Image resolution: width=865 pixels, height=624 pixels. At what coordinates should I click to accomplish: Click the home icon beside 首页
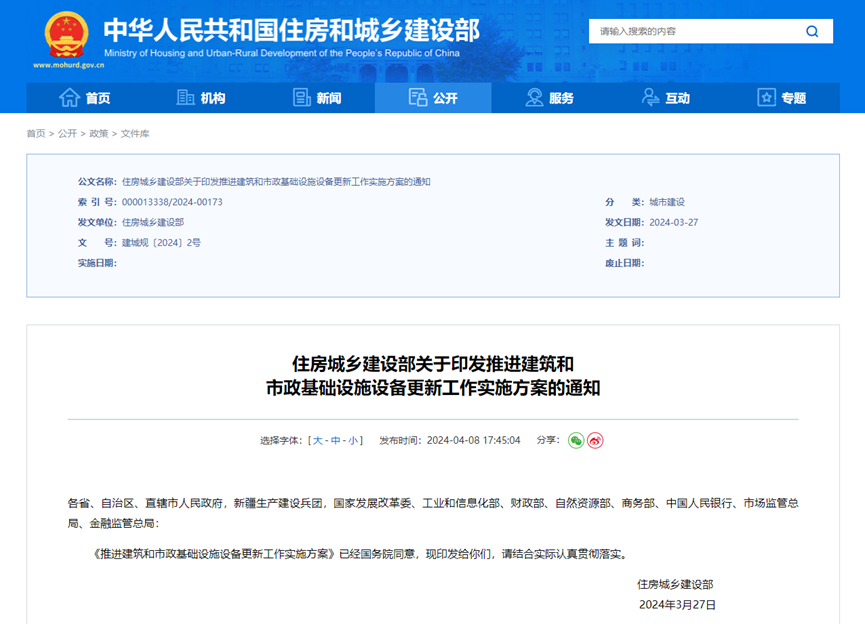70,98
